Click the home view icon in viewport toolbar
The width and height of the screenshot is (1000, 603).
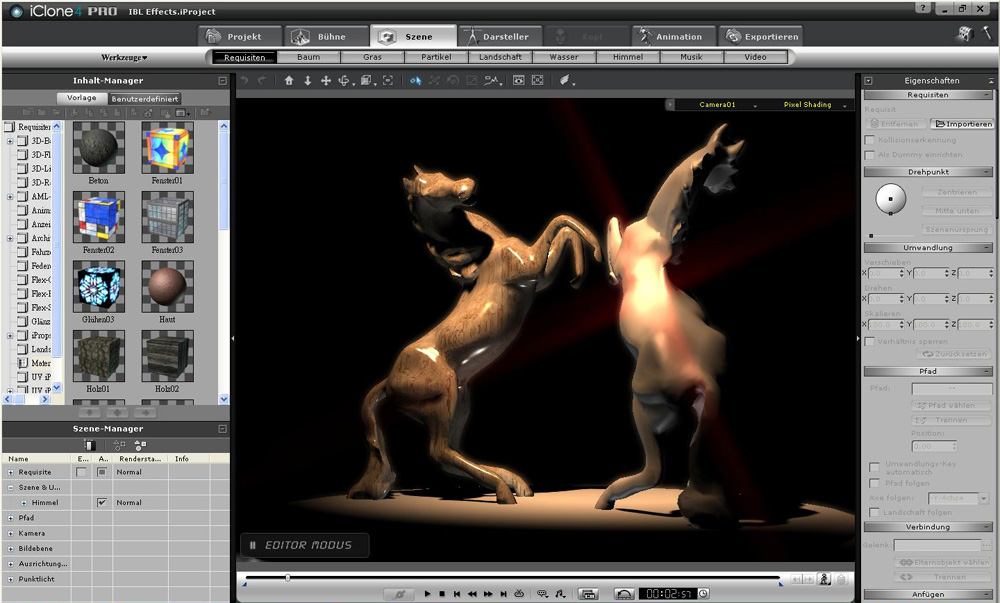(289, 80)
